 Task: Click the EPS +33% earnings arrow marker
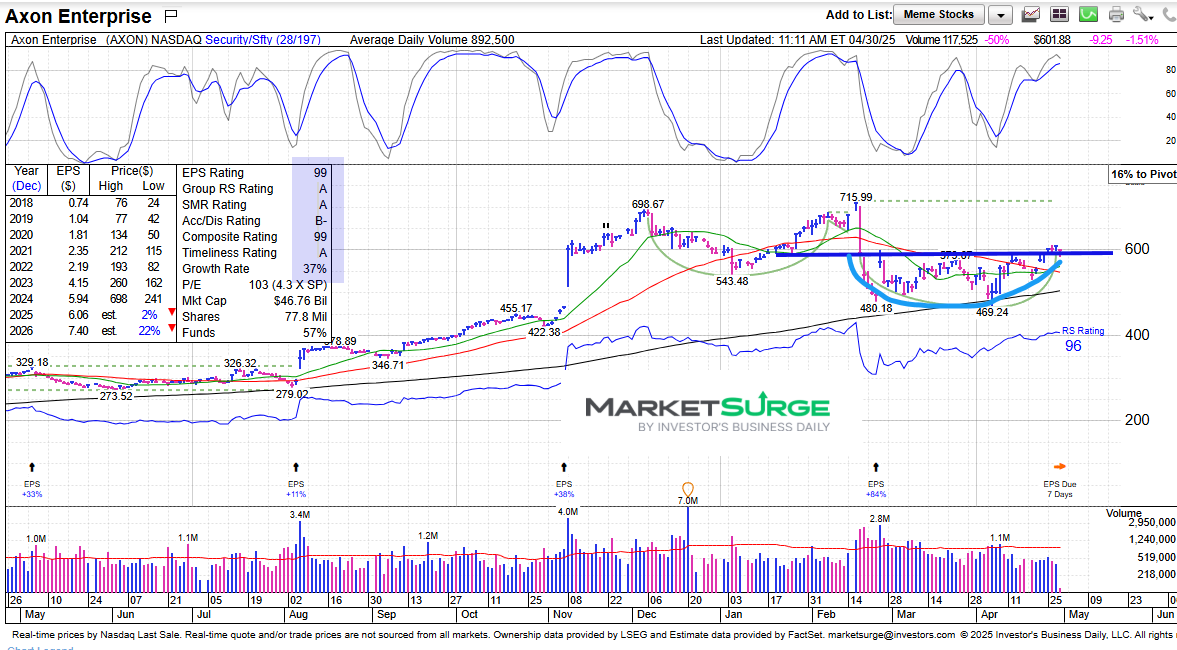pos(32,468)
